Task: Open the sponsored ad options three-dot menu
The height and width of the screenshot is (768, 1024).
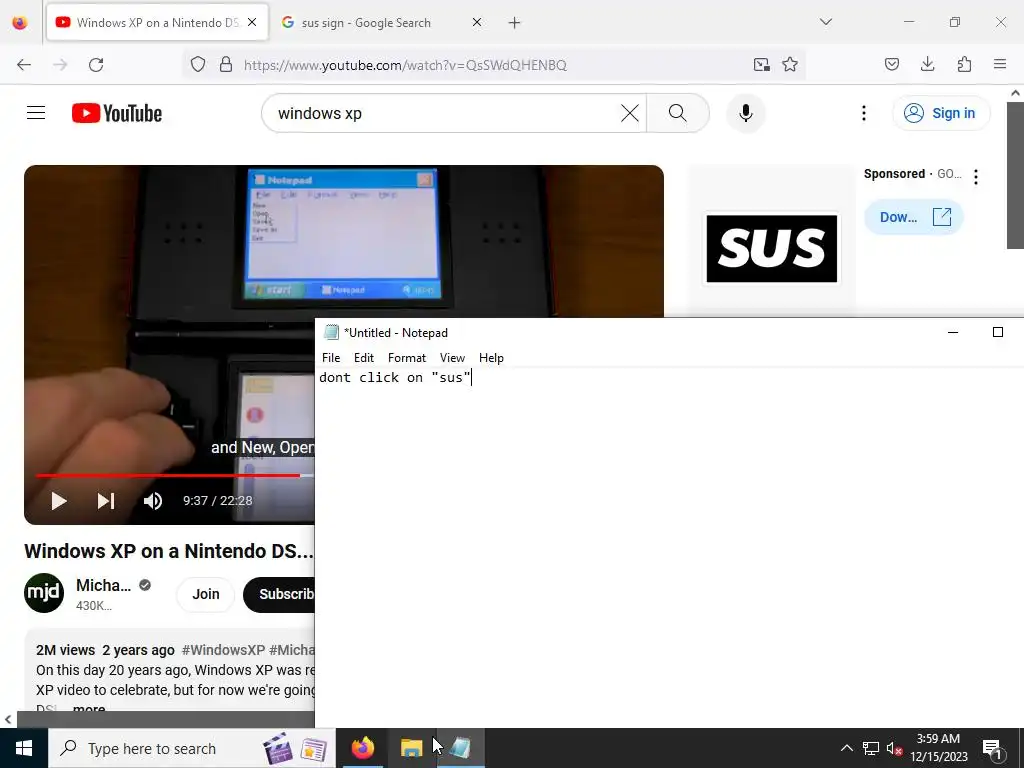Action: click(976, 176)
